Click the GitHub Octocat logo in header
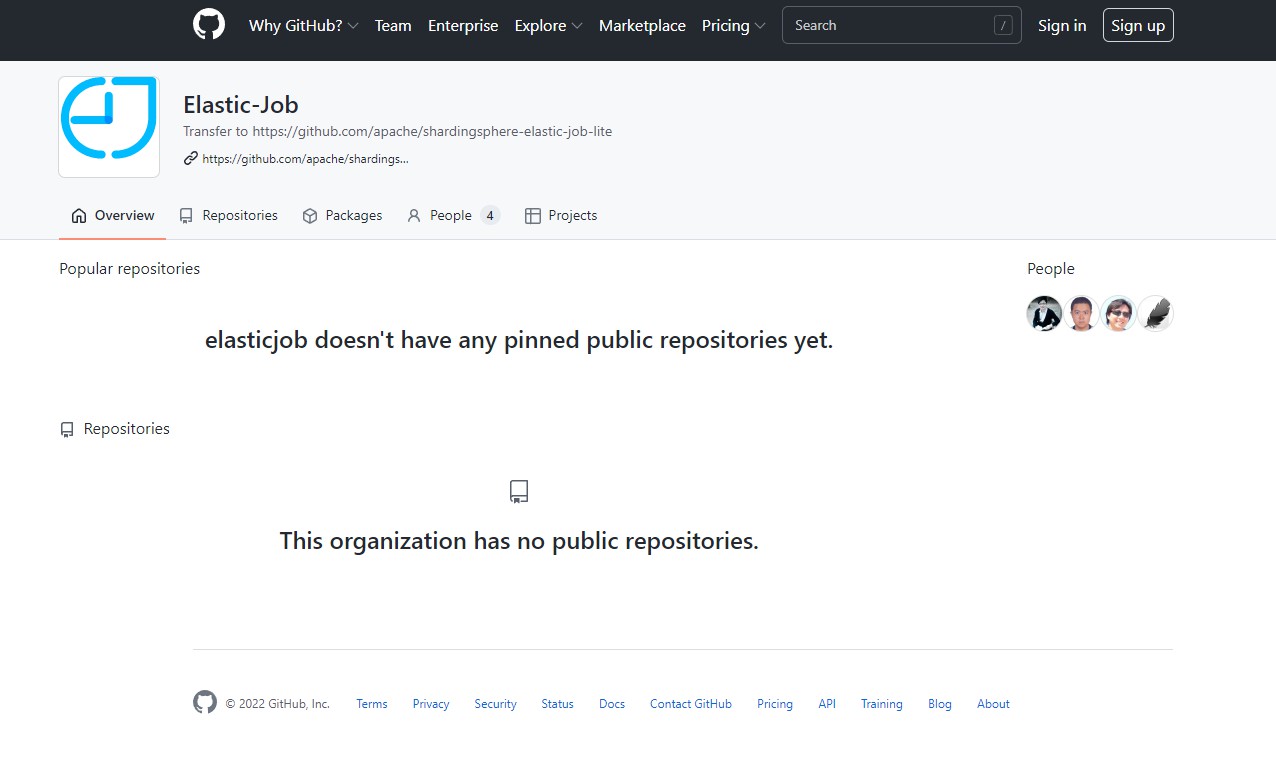The image size is (1276, 783). tap(209, 25)
